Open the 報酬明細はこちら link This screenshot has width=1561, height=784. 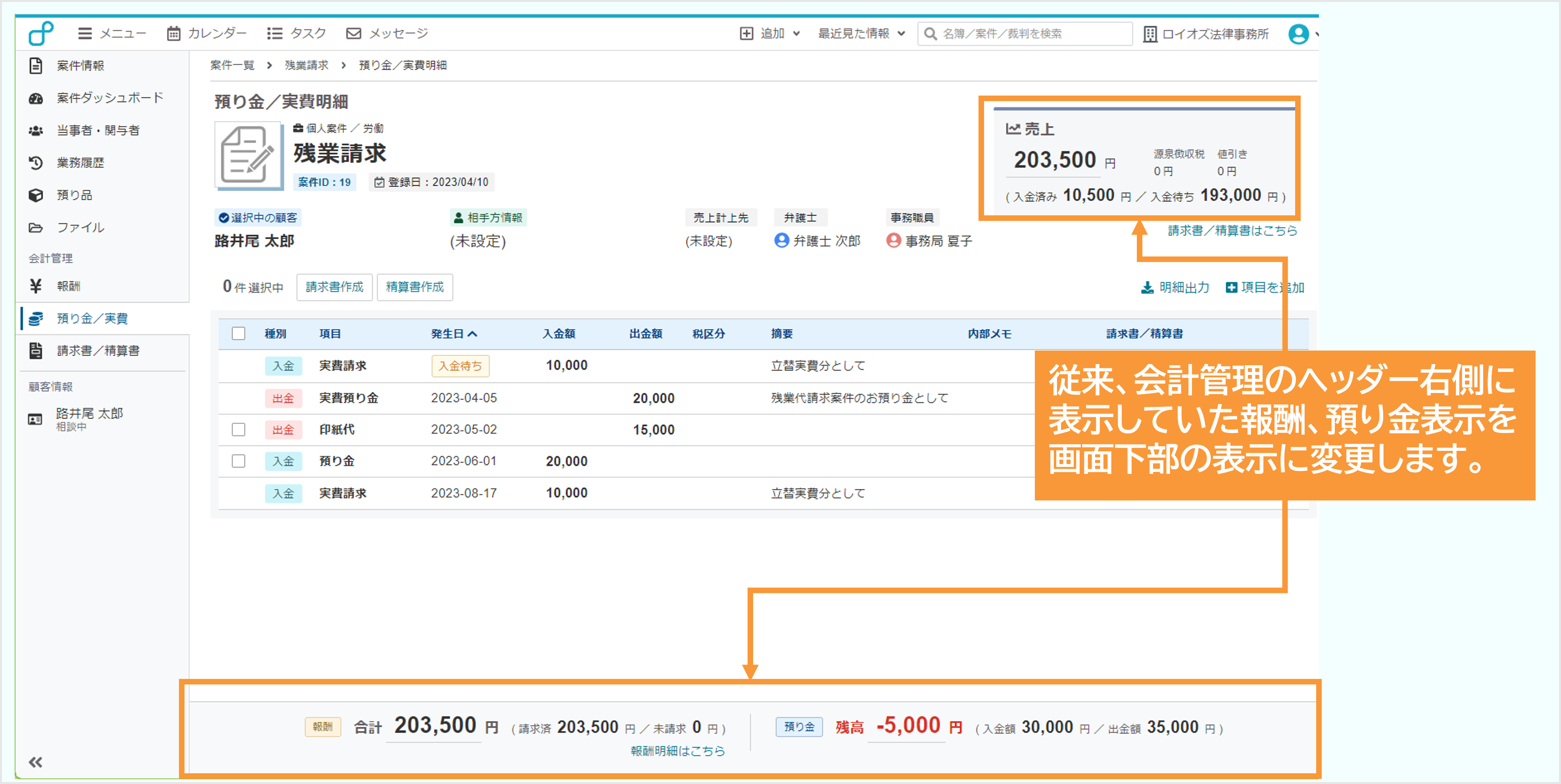677,751
